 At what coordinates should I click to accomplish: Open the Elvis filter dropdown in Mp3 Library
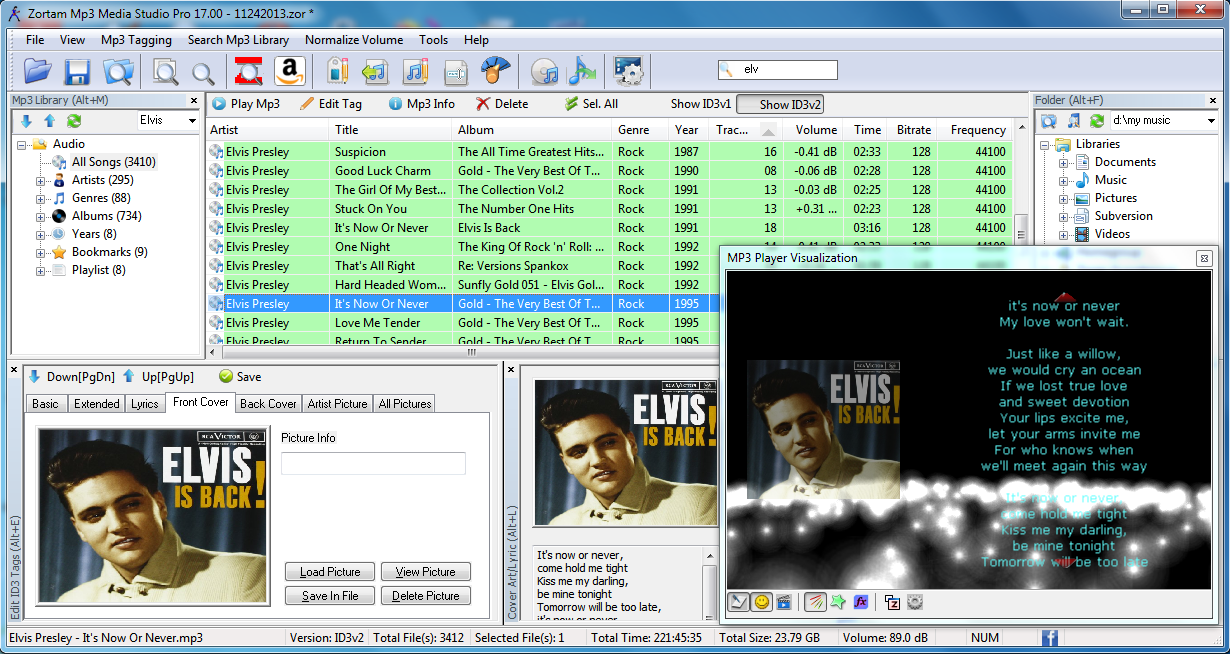pyautogui.click(x=192, y=121)
